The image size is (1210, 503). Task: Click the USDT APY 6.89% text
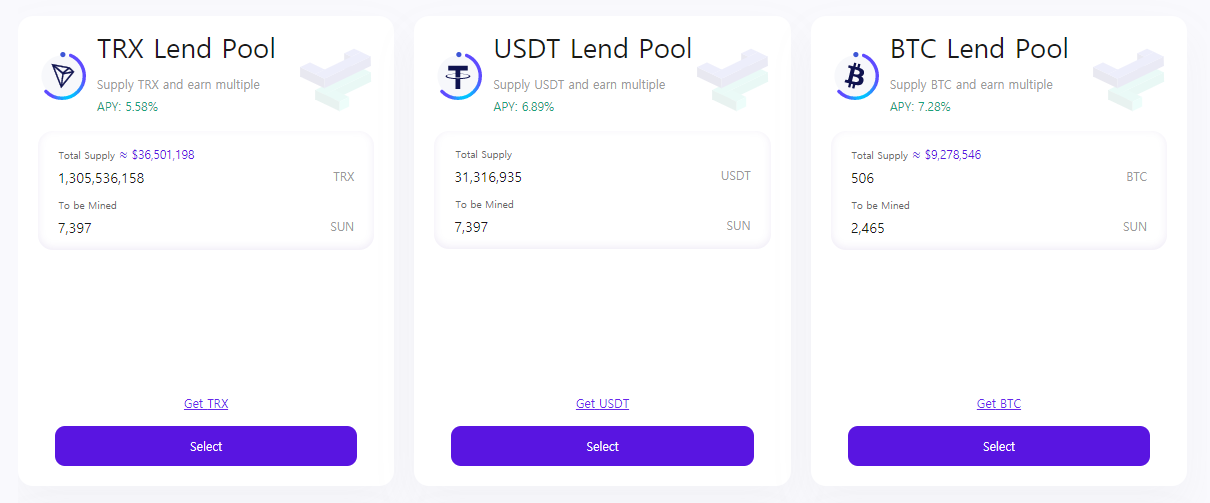coord(523,107)
